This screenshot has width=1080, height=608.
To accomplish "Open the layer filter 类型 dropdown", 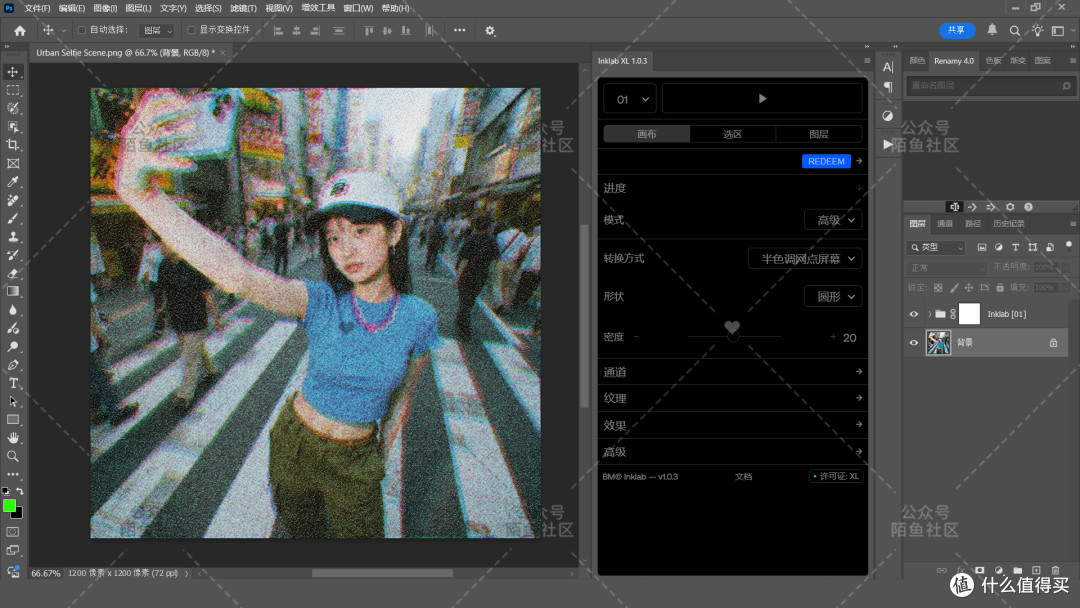I will click(937, 247).
